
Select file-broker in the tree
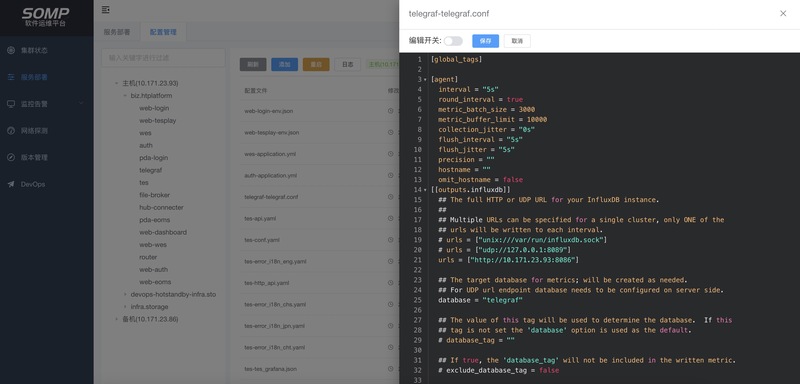155,195
